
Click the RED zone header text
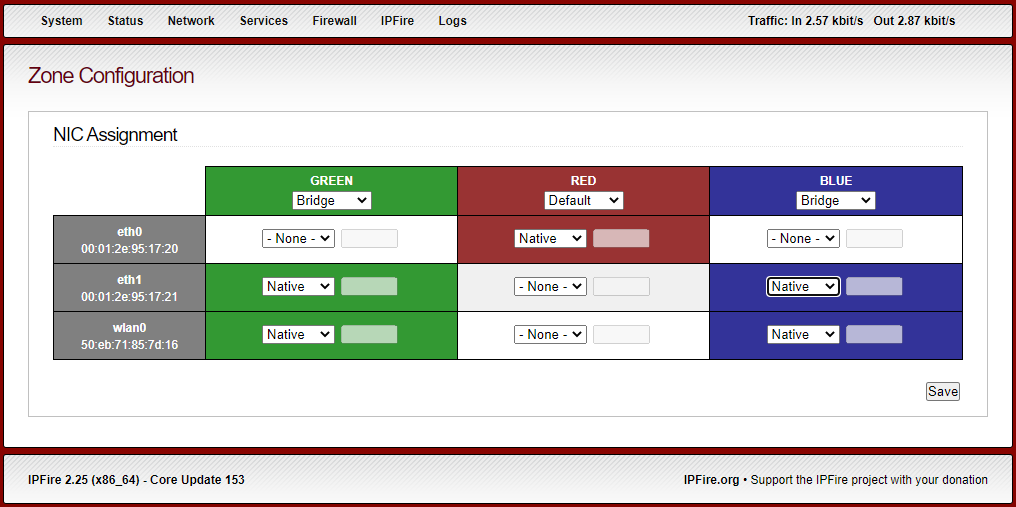tap(584, 181)
